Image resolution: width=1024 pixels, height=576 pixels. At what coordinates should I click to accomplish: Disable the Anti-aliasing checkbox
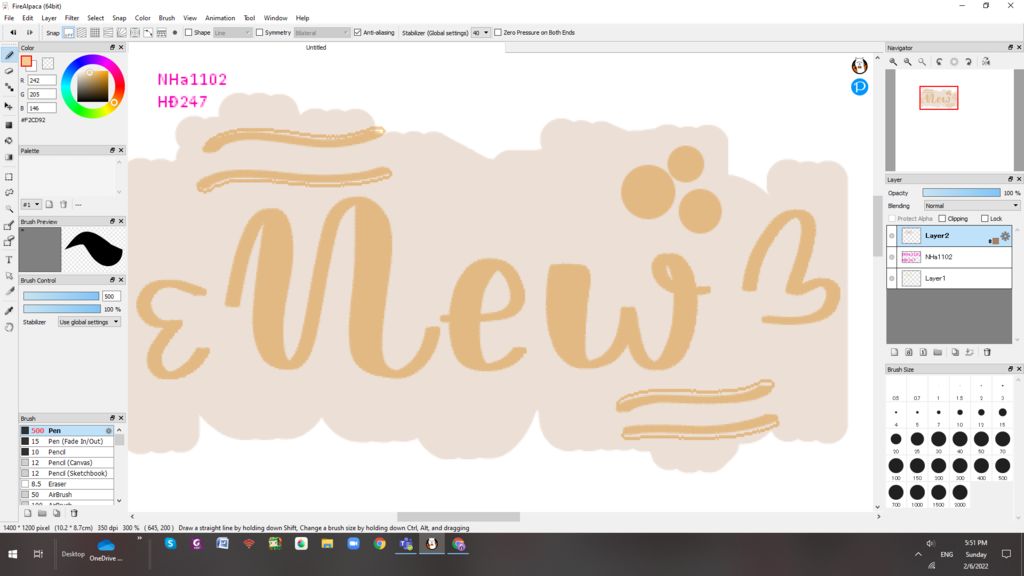pyautogui.click(x=357, y=33)
